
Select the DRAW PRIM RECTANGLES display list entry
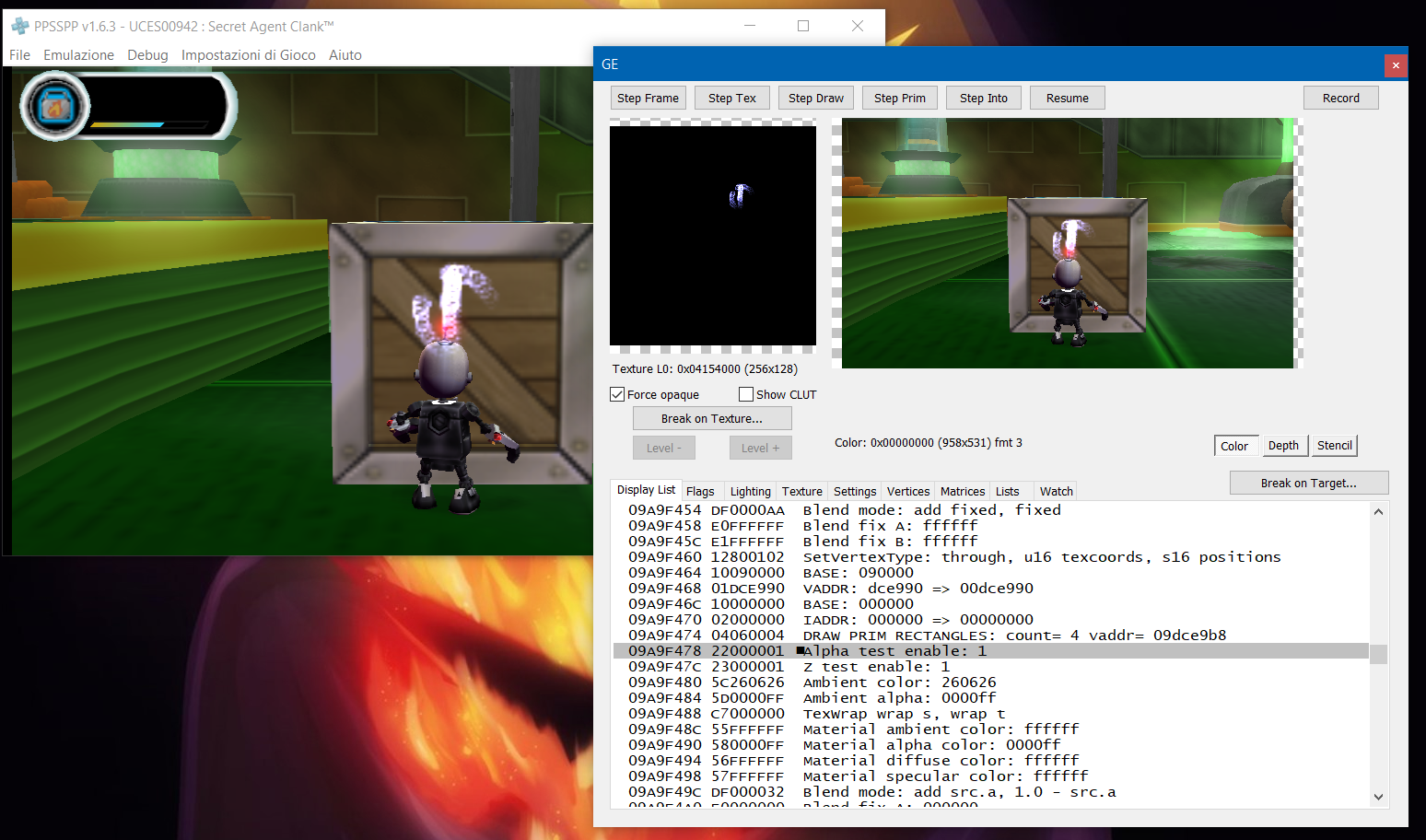(921, 635)
